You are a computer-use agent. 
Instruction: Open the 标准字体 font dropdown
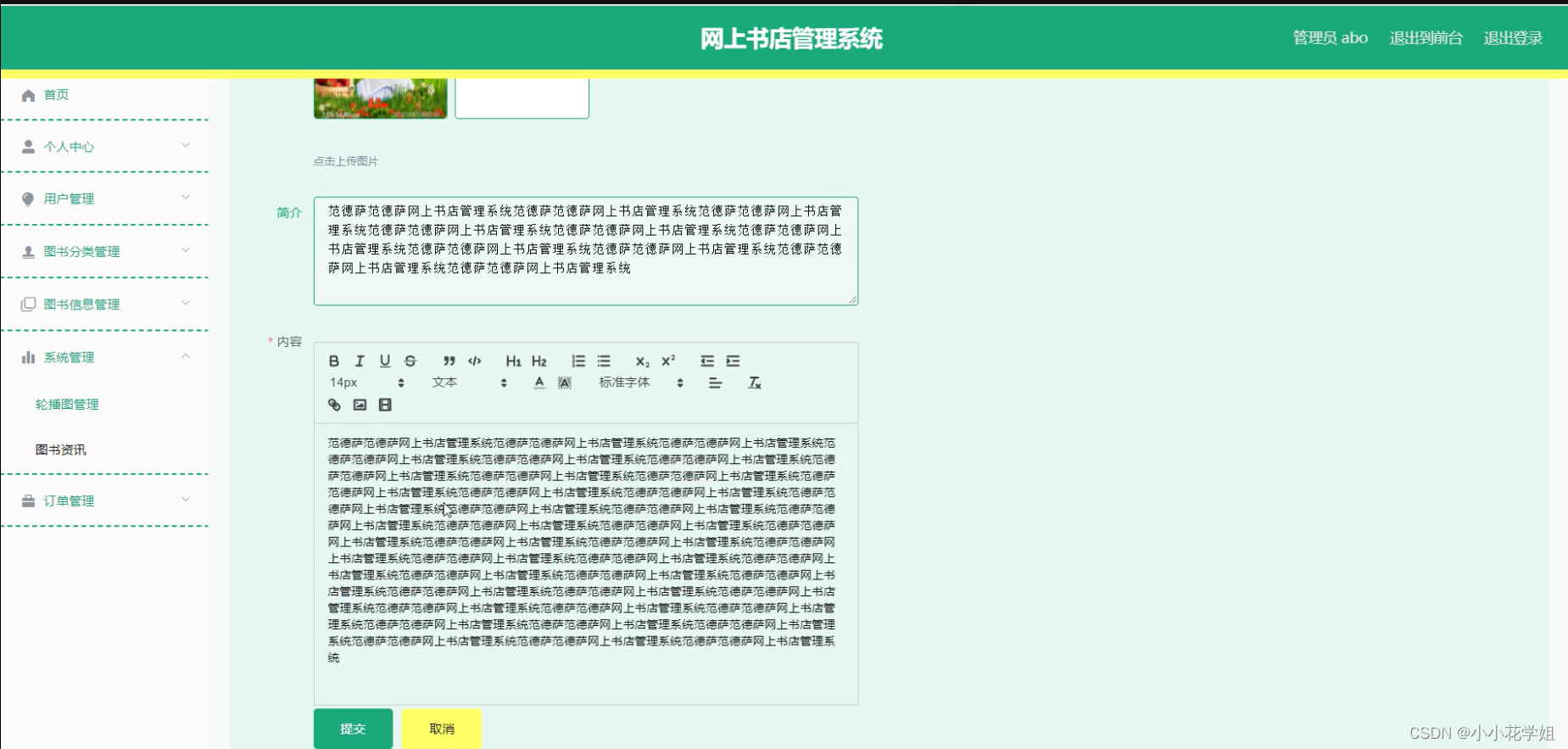pos(641,383)
